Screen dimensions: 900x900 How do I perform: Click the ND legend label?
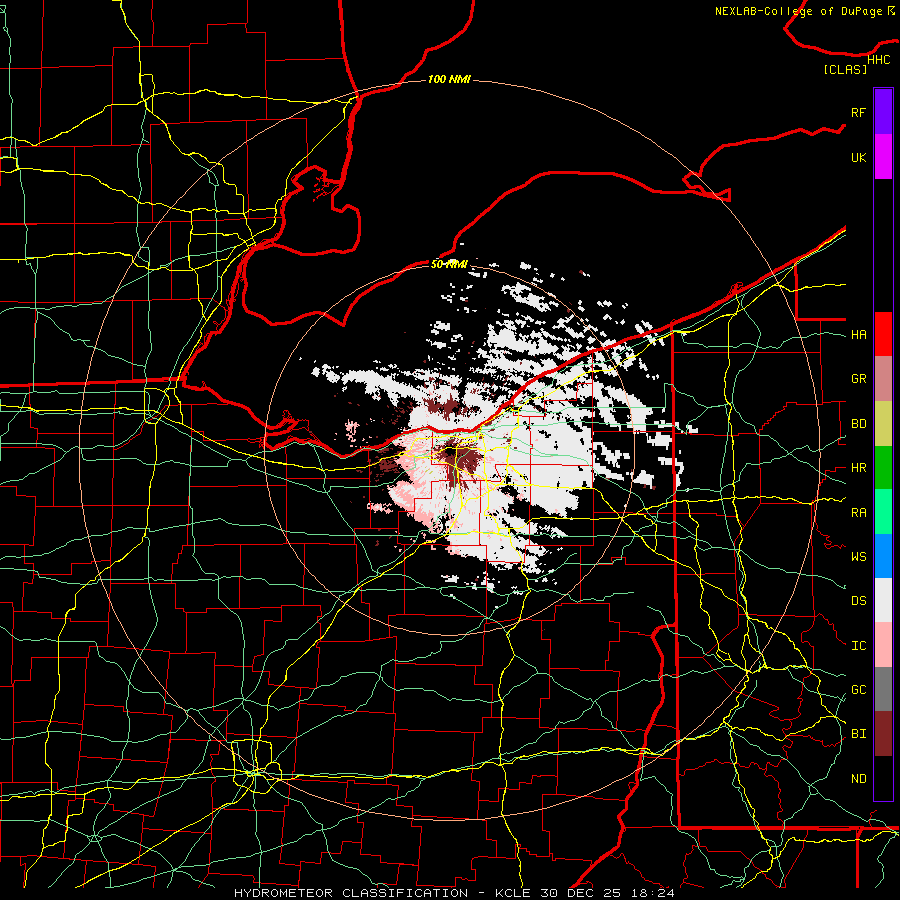pyautogui.click(x=858, y=779)
